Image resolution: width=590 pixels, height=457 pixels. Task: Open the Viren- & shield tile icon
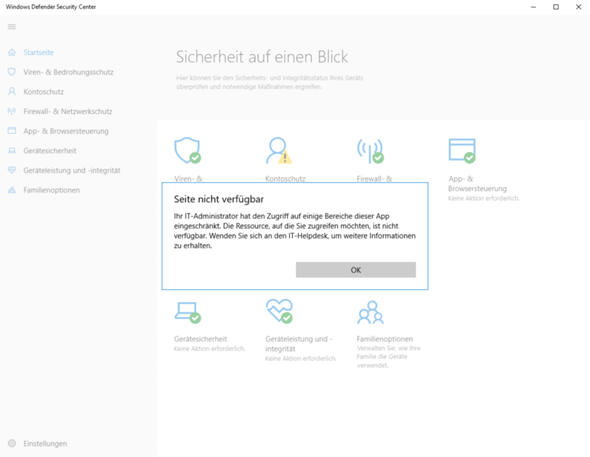pyautogui.click(x=187, y=150)
